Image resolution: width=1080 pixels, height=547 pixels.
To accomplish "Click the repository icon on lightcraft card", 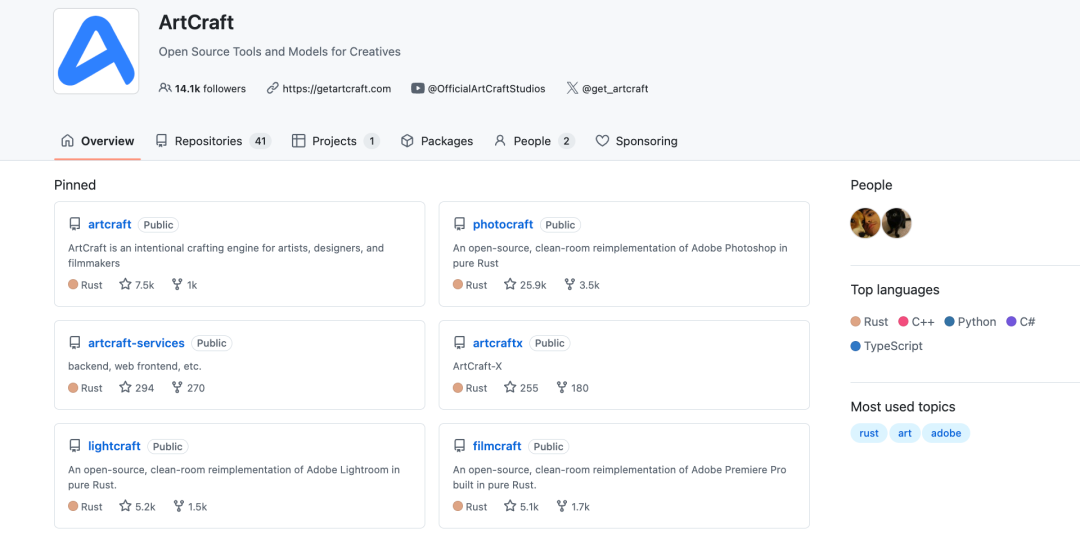I will click(x=74, y=446).
